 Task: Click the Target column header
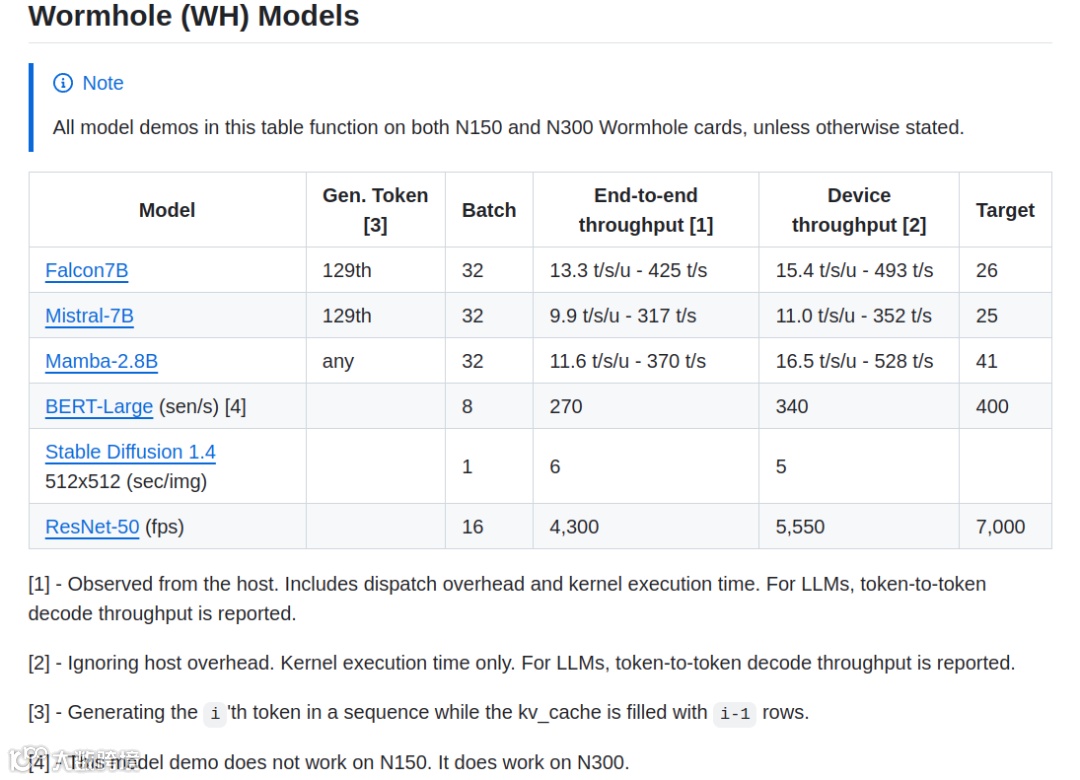pos(1005,210)
